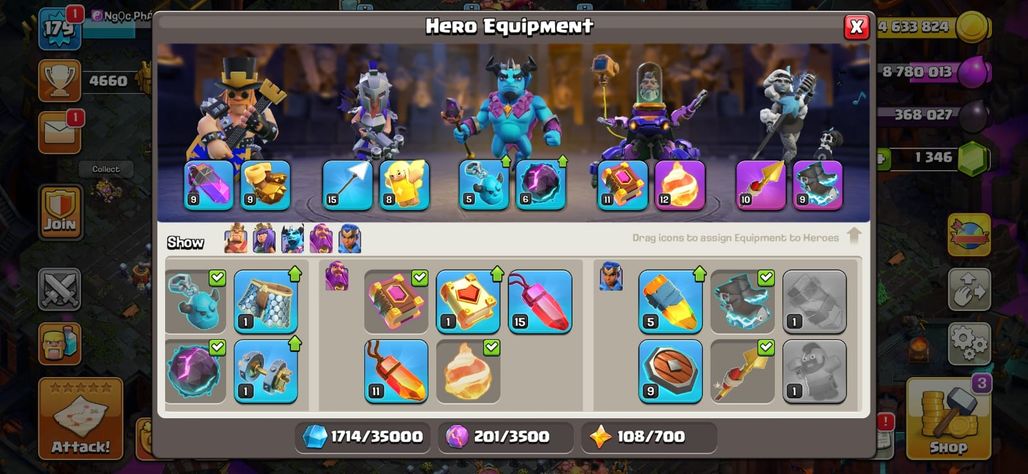Viewport: 1028px width, 474px height.
Task: Tap the equipped Henchmen Puppet with checkmark
Action: 195,301
